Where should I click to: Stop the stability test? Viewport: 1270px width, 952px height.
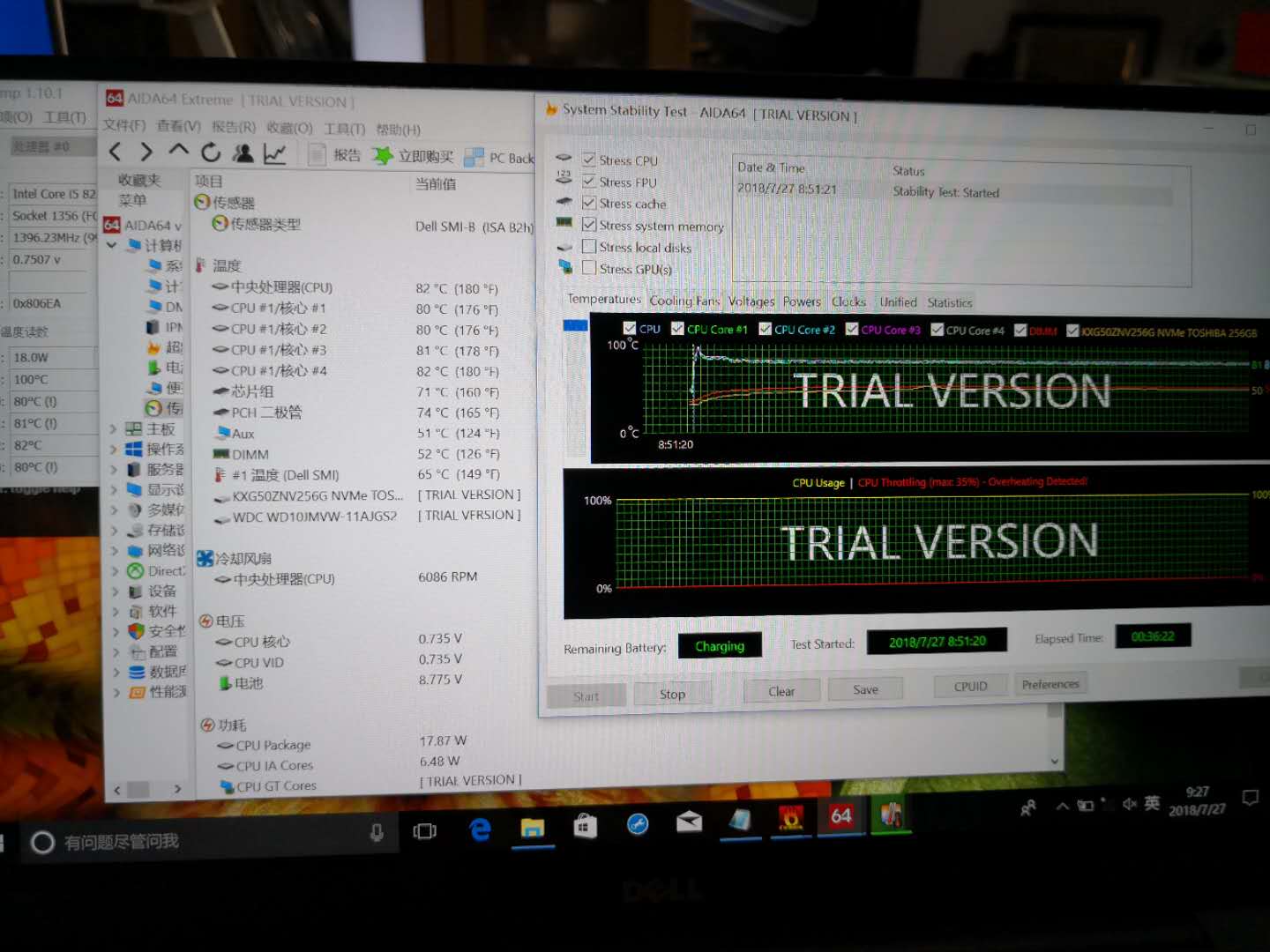[672, 694]
